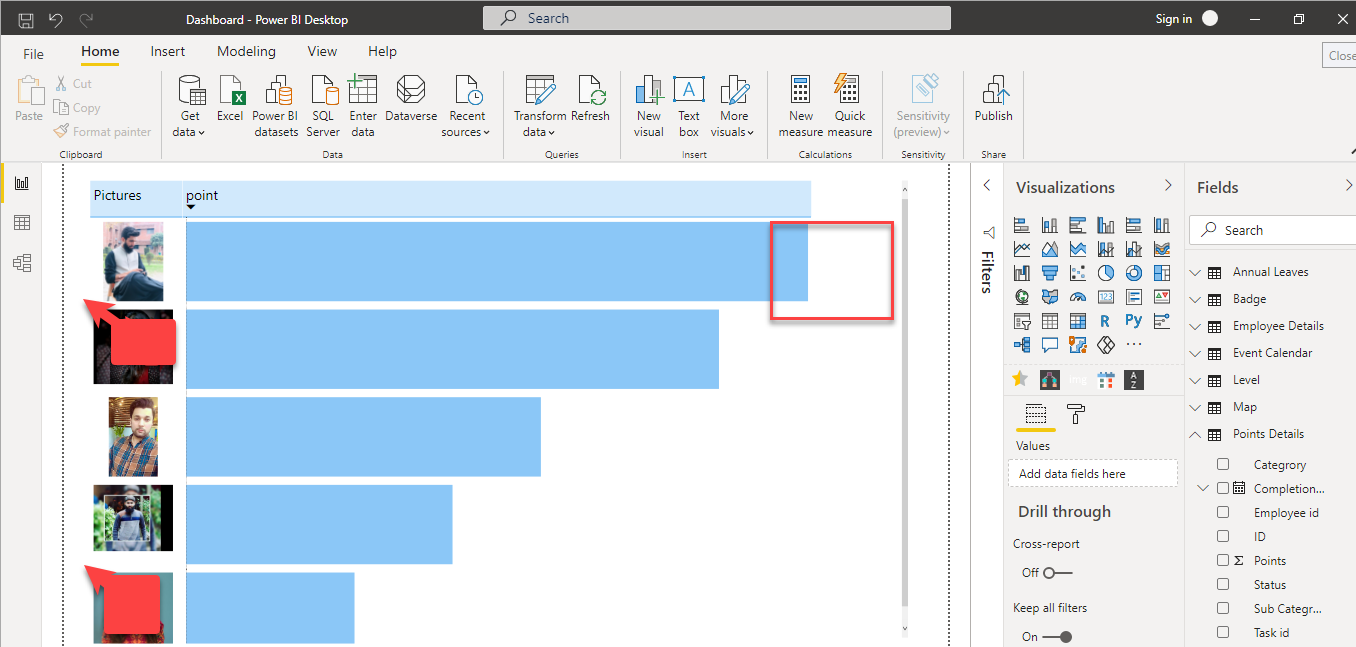This screenshot has height=647, width=1356.
Task: Click the Add data fields here well
Action: coord(1093,474)
